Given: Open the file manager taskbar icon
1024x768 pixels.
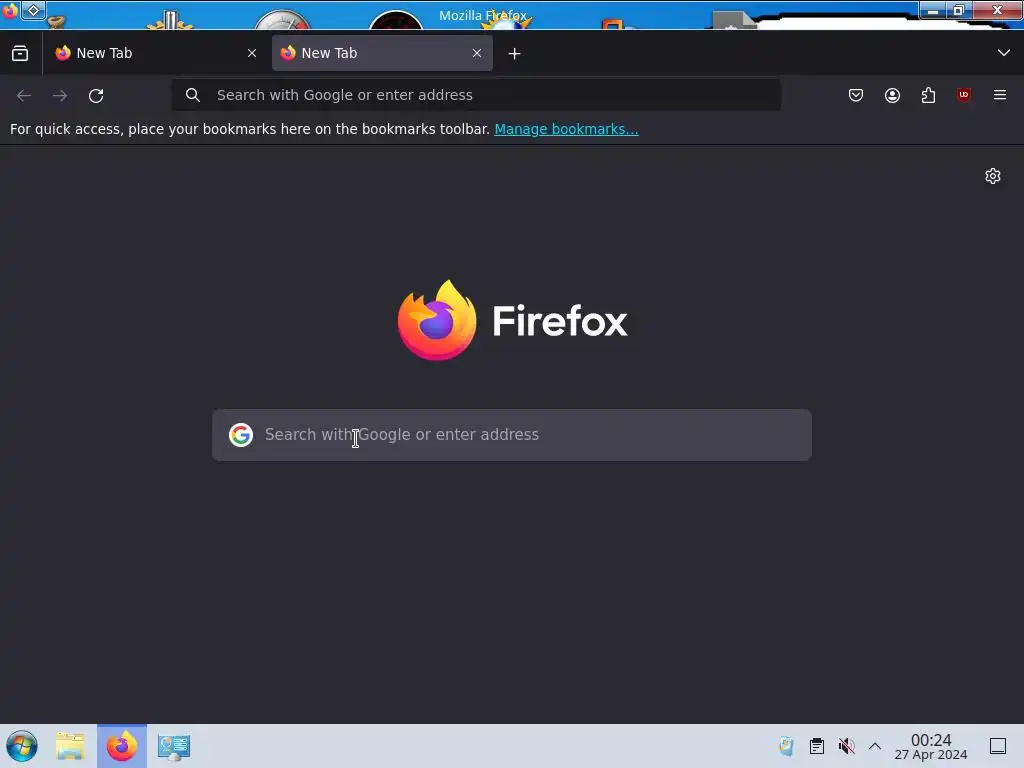Looking at the screenshot, I should coord(70,746).
